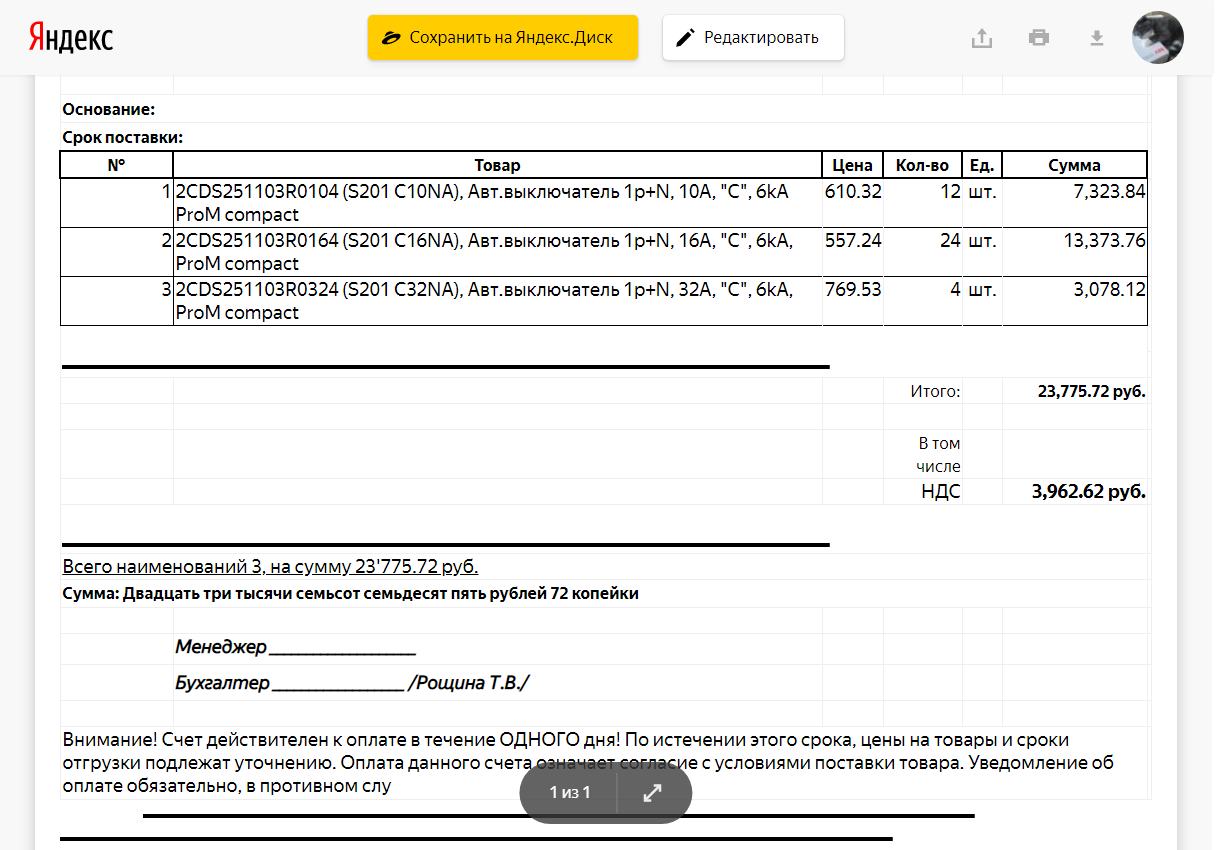The width and height of the screenshot is (1230, 850).
Task: Click underlined 'Всего наименований 3' line
Action: tap(270, 567)
